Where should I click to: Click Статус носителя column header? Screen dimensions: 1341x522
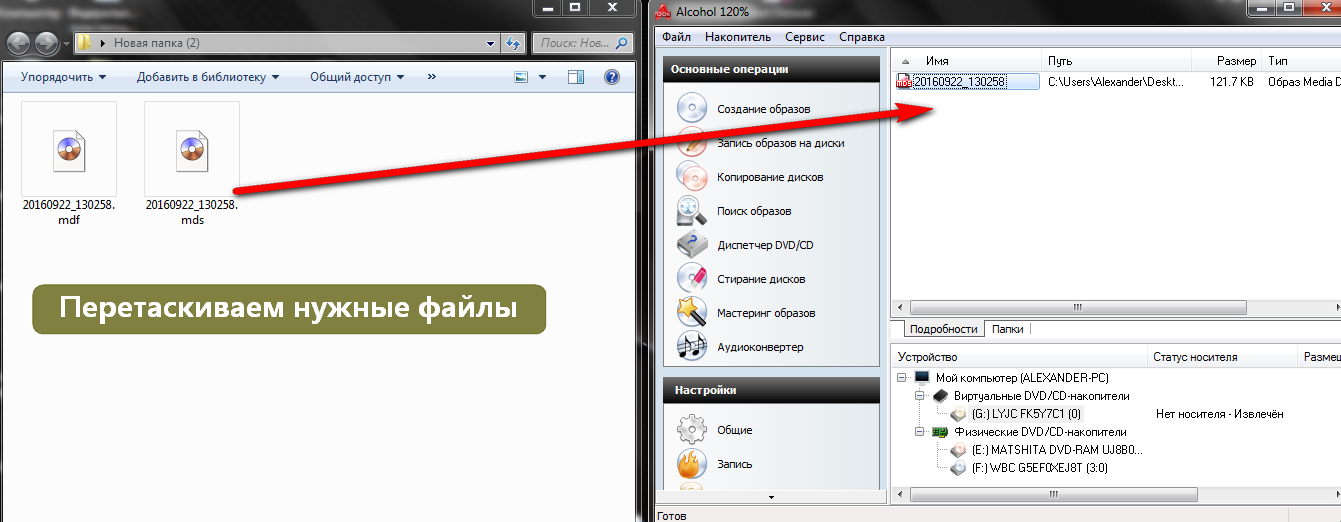pos(1223,357)
